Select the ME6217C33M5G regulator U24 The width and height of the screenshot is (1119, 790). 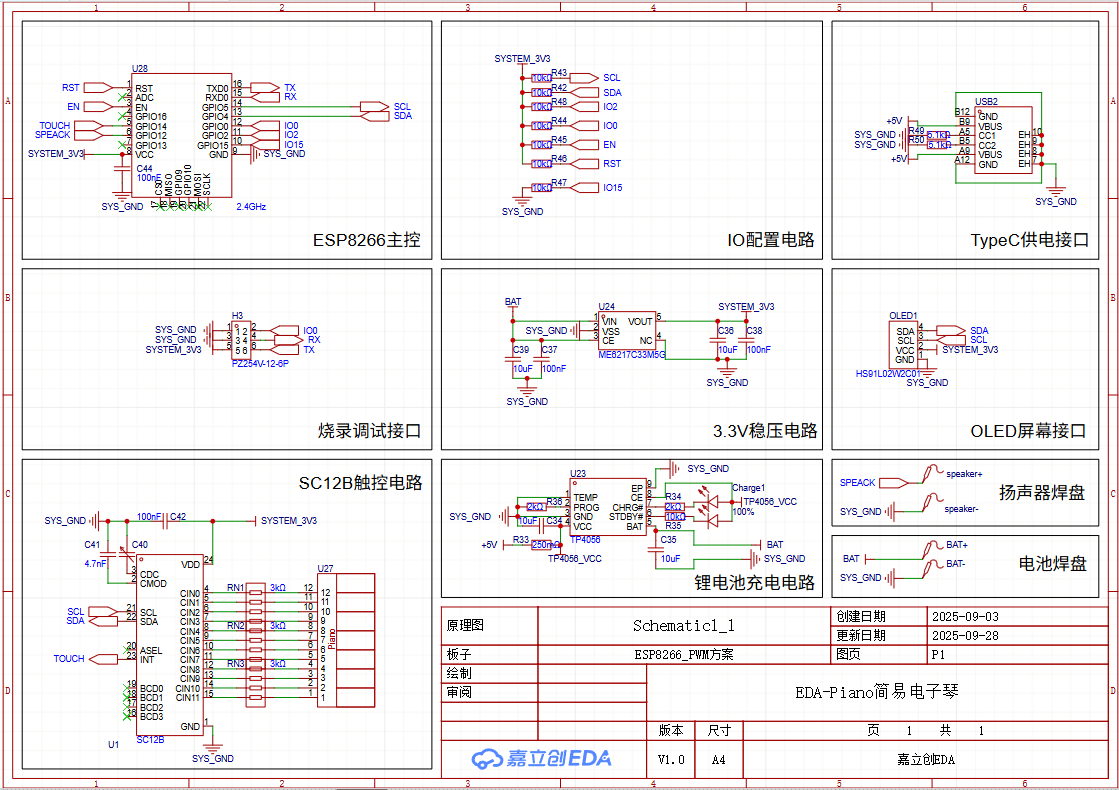[627, 331]
